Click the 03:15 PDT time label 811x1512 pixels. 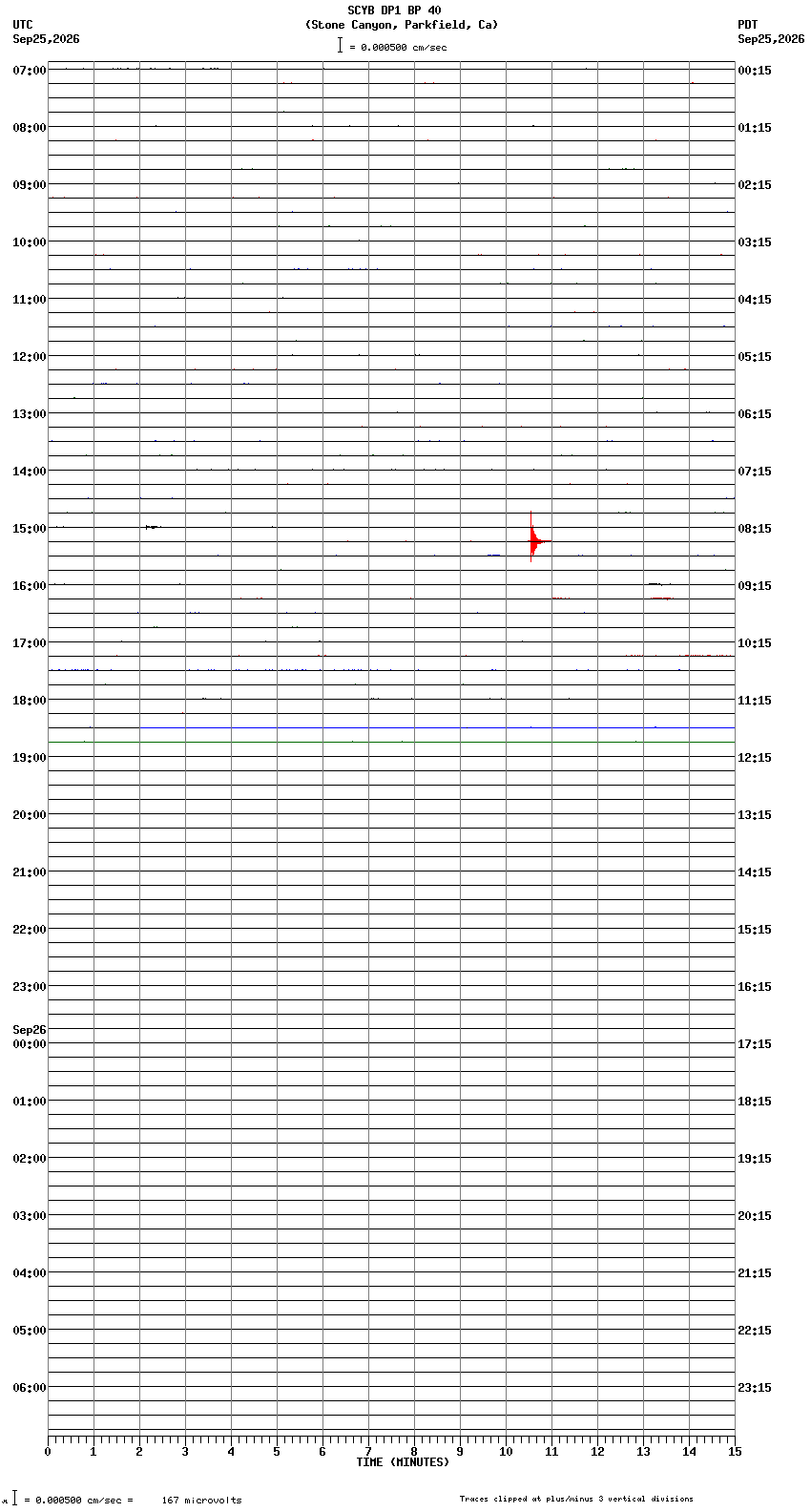pos(755,242)
